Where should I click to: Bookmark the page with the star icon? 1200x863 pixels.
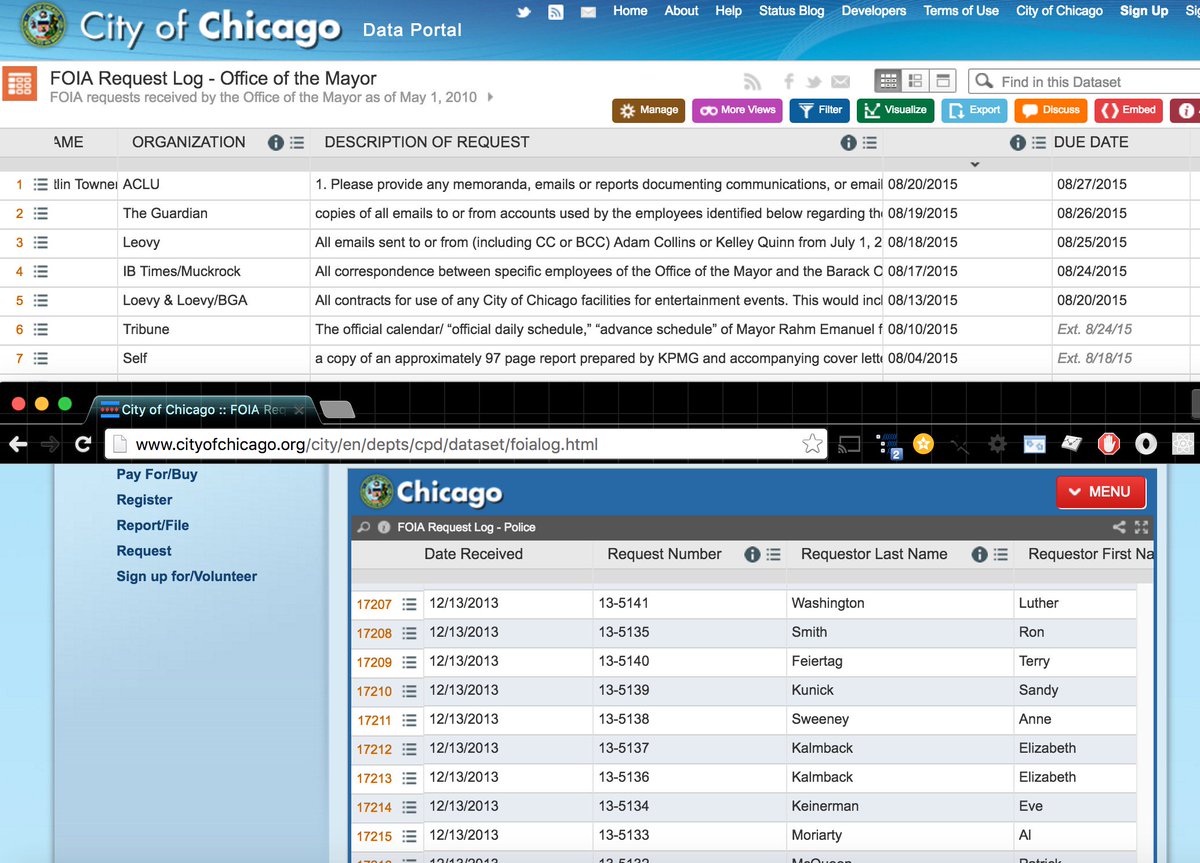click(812, 444)
